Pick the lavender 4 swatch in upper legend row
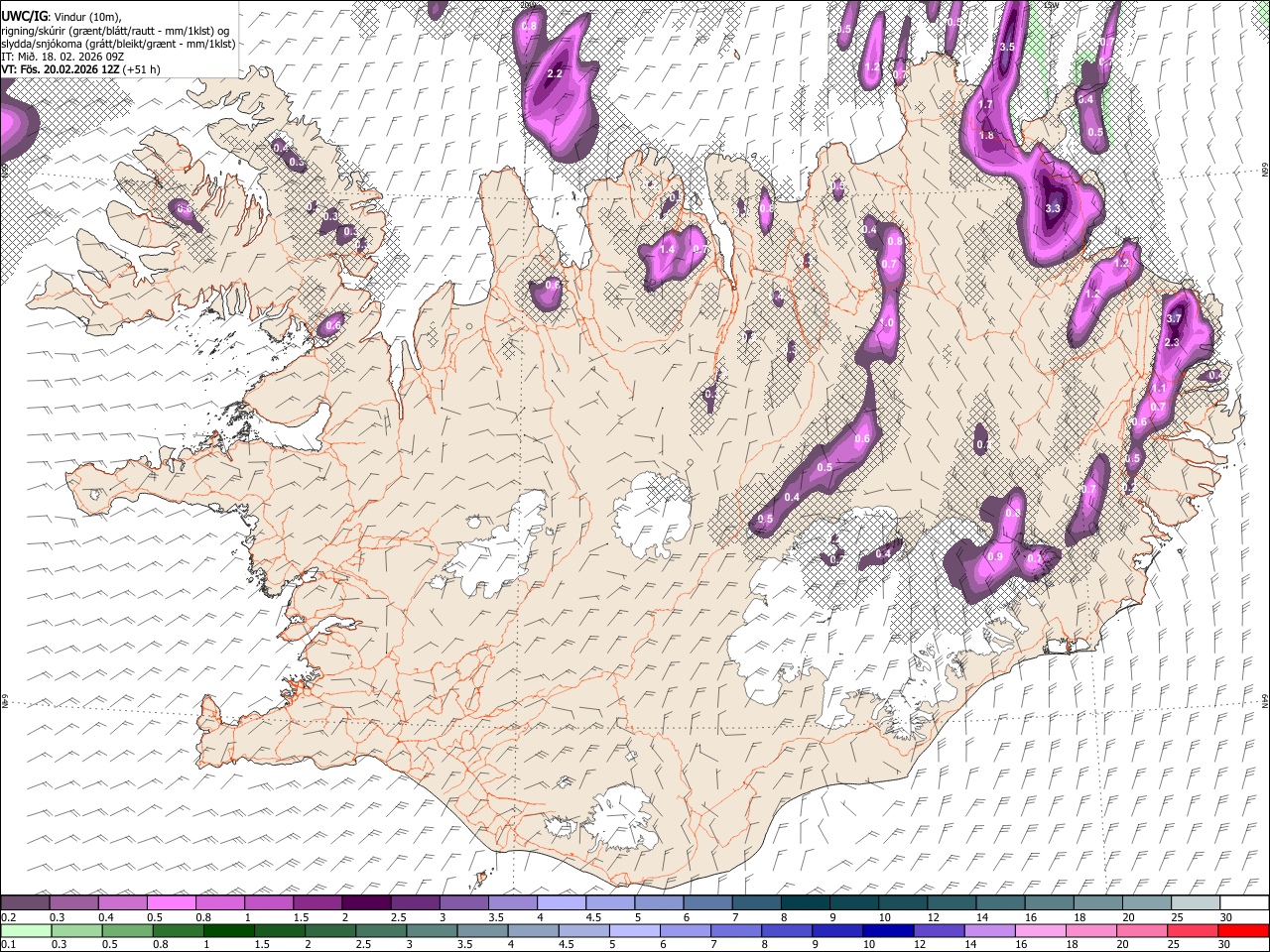This screenshot has height=952, width=1270. 562,902
